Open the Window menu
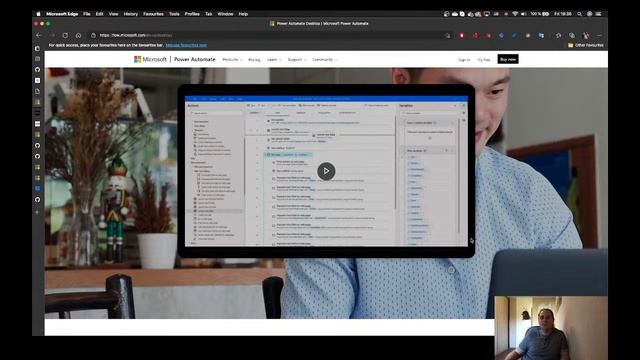The image size is (640, 360). click(x=225, y=14)
